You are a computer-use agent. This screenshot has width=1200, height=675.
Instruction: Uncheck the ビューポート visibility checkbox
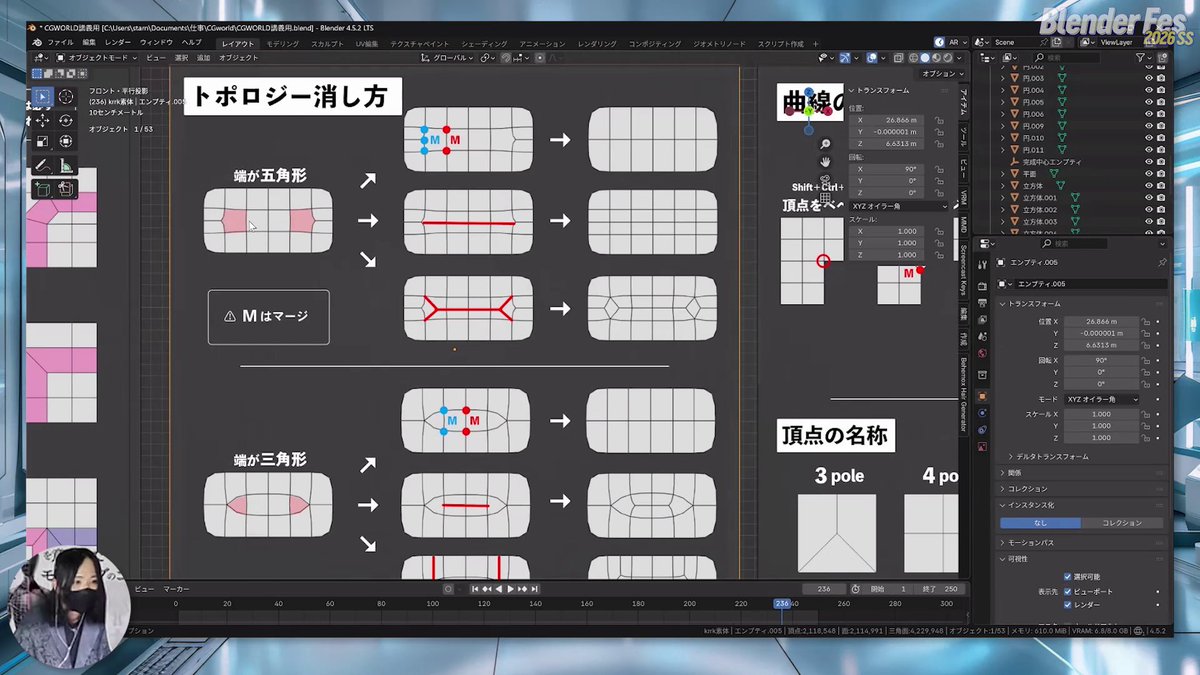[1067, 591]
